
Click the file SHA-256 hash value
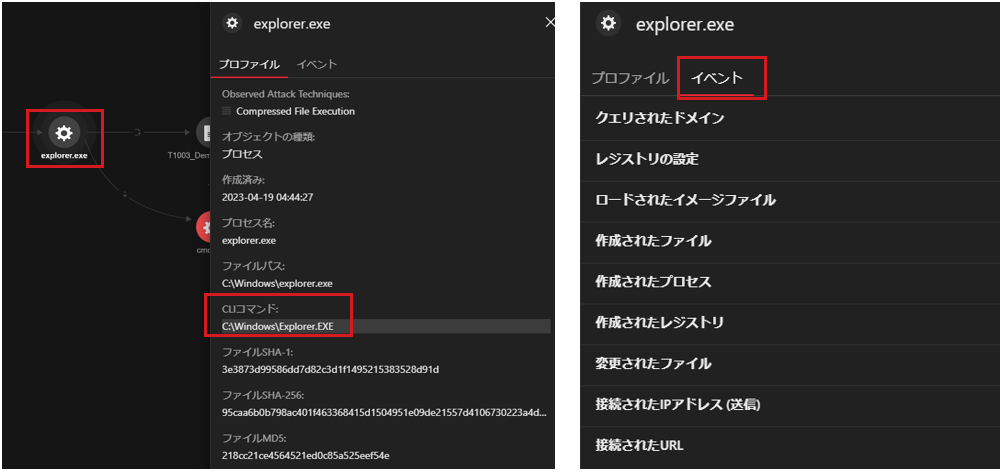coord(385,413)
